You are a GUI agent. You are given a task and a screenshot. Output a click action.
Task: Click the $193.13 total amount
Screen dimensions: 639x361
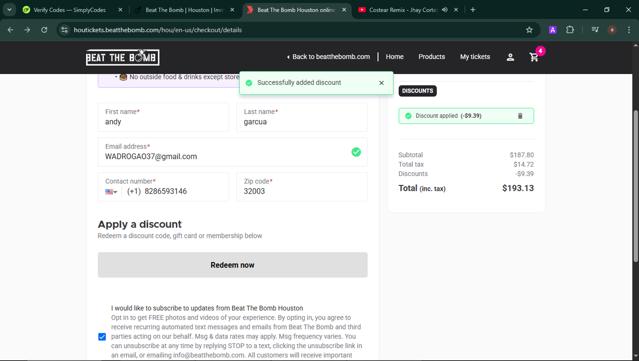click(x=518, y=188)
